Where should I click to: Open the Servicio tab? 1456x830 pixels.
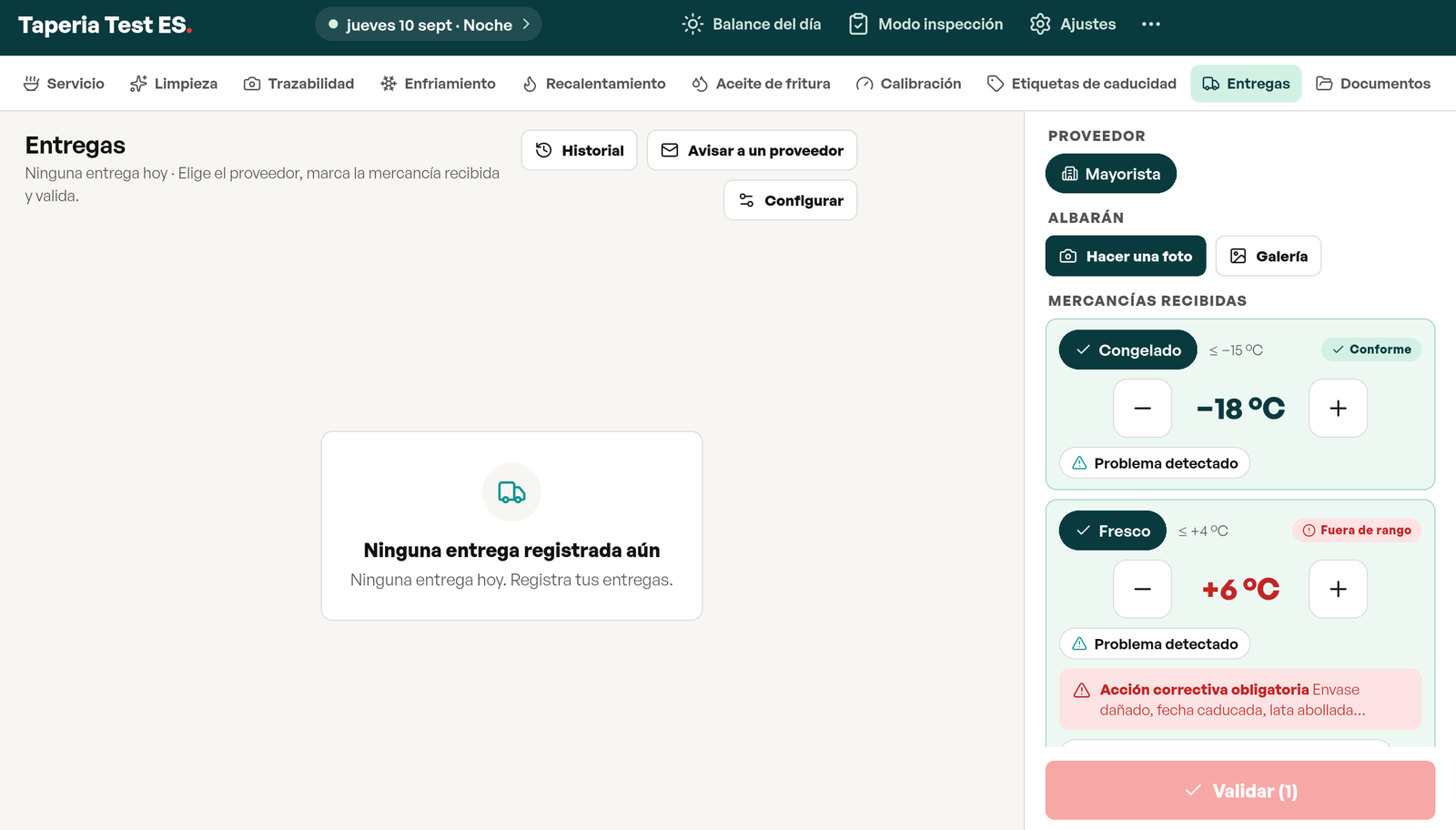point(64,84)
